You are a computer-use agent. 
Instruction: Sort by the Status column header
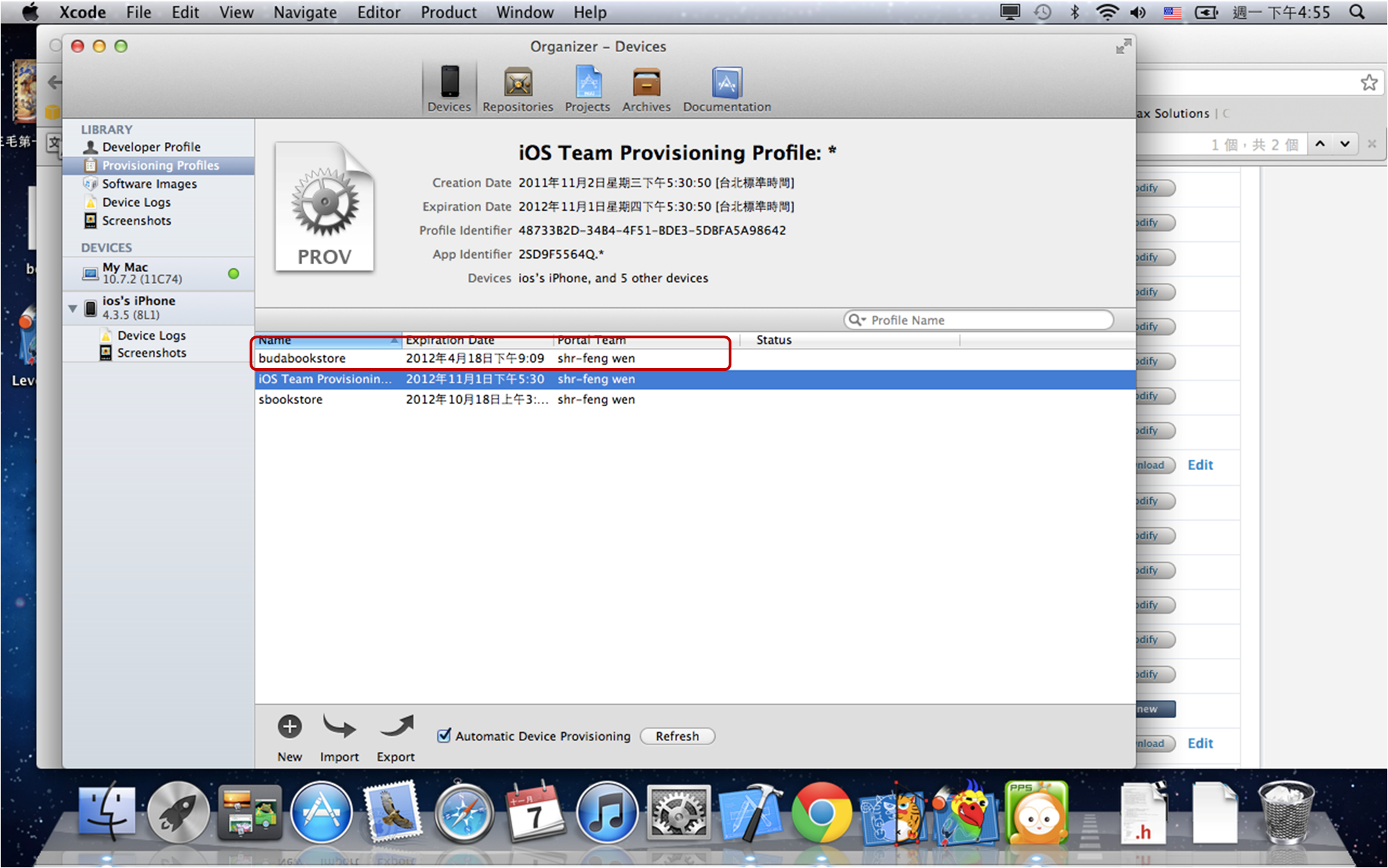[x=850, y=340]
